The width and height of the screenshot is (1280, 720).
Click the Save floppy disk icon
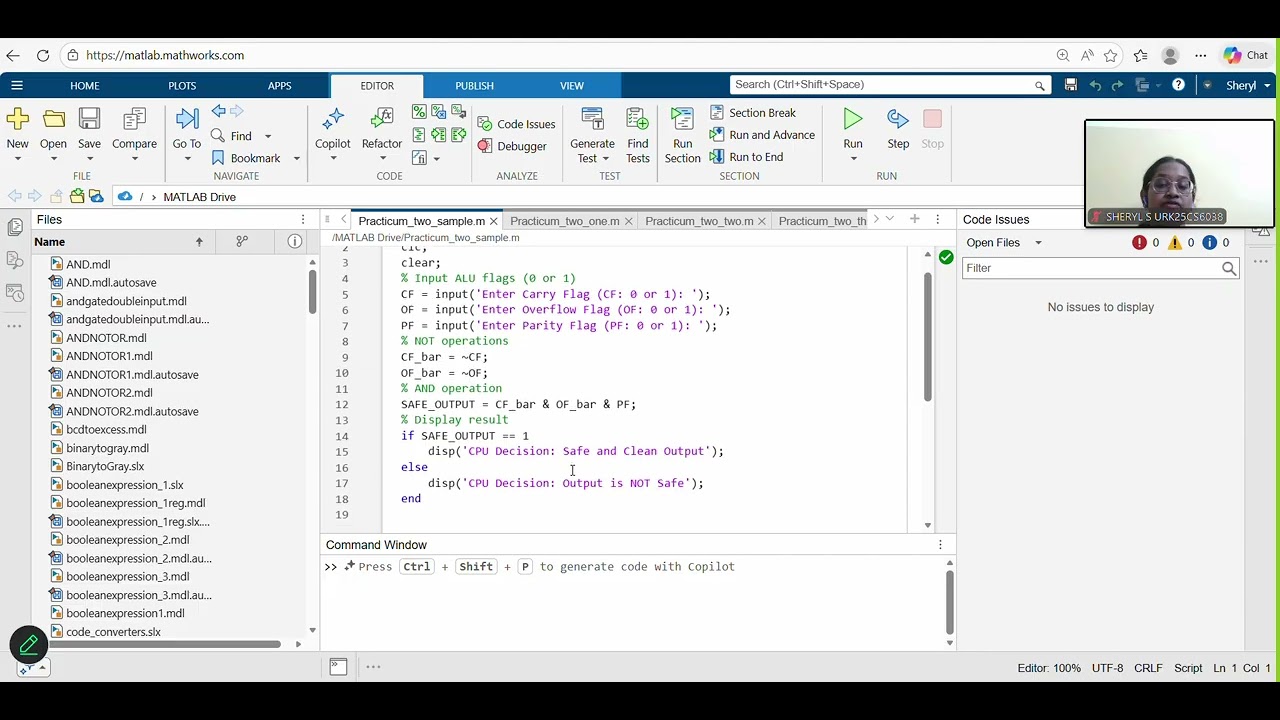[89, 120]
